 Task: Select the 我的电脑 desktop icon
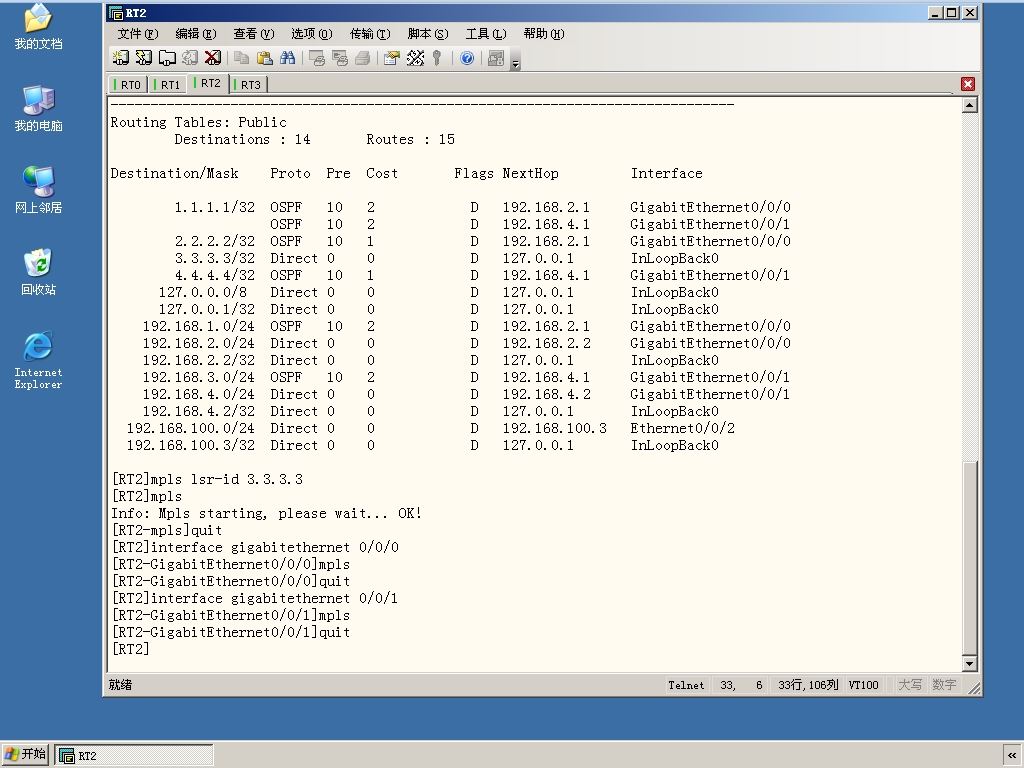[x=39, y=108]
